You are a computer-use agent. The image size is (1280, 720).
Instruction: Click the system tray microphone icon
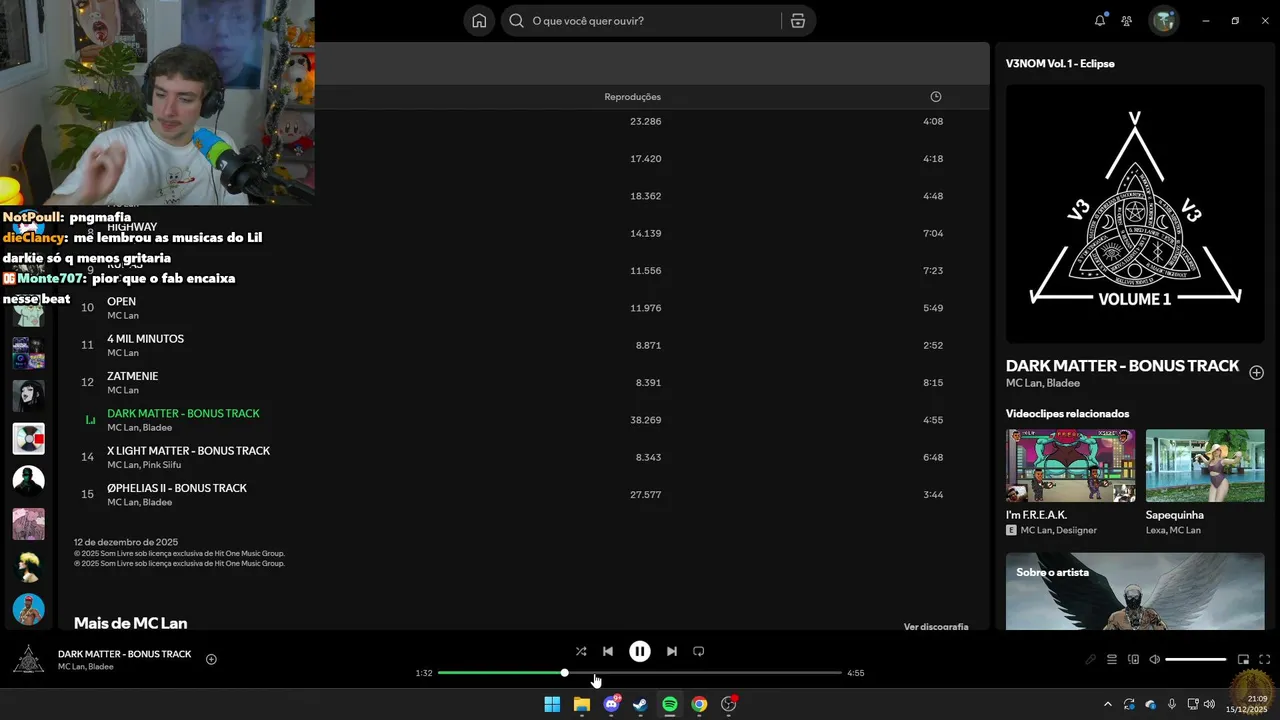[x=1172, y=704]
